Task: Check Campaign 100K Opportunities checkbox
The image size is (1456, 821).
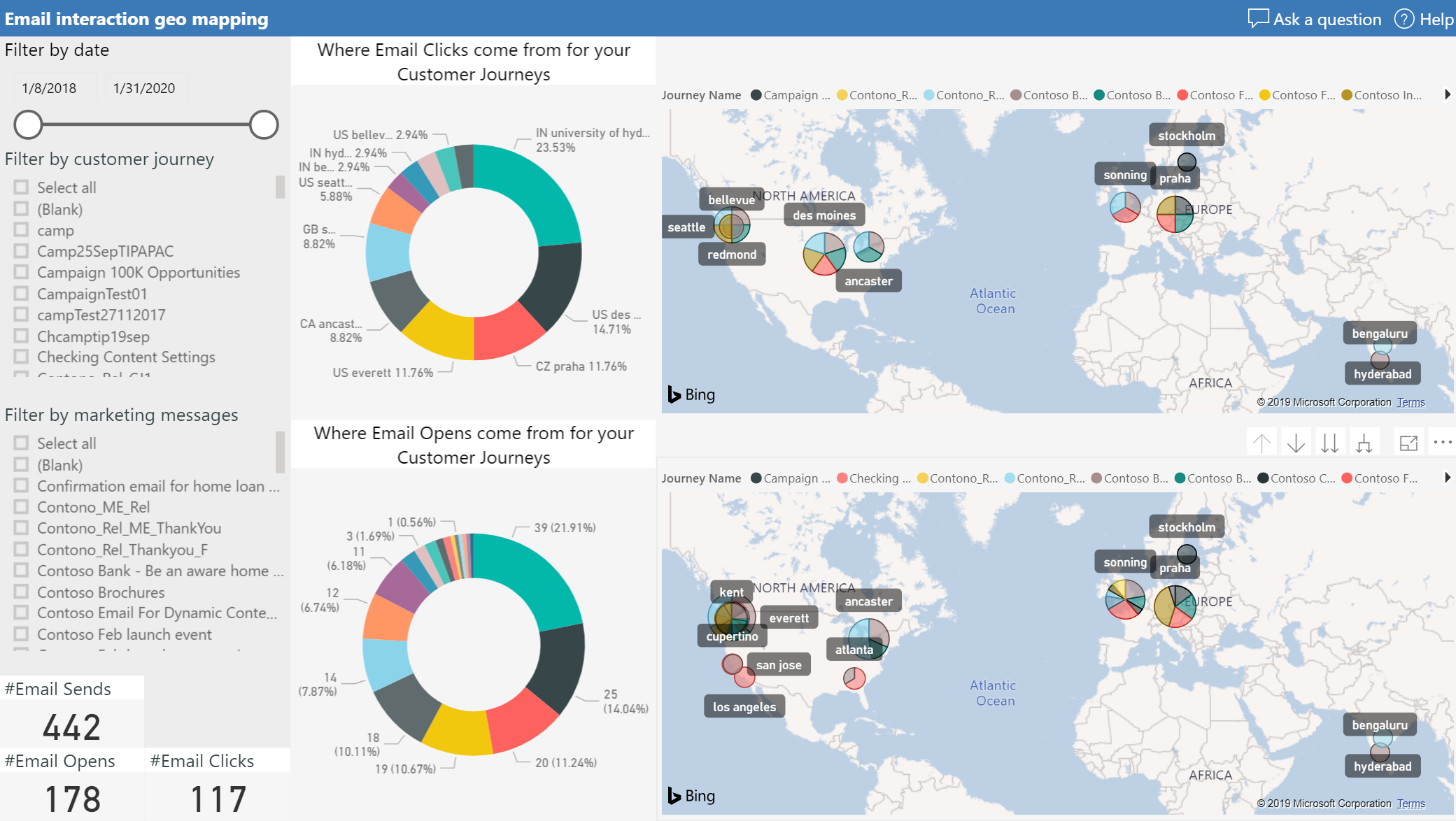Action: click(21, 272)
